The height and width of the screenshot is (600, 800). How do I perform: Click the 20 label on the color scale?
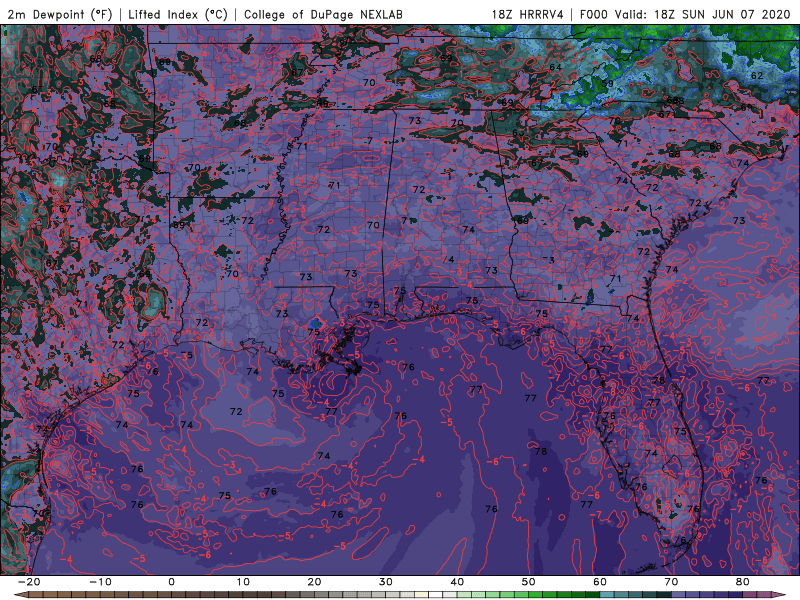pos(314,582)
